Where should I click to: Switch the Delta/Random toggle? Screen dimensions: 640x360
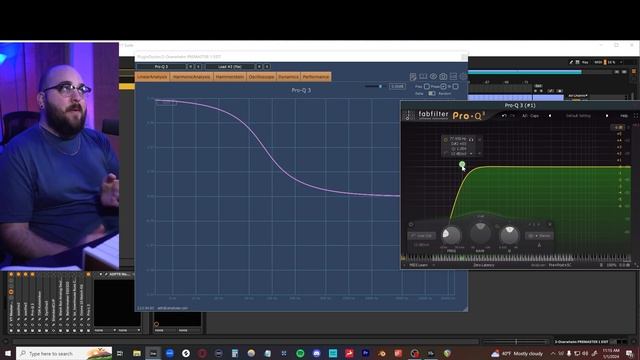pos(431,93)
